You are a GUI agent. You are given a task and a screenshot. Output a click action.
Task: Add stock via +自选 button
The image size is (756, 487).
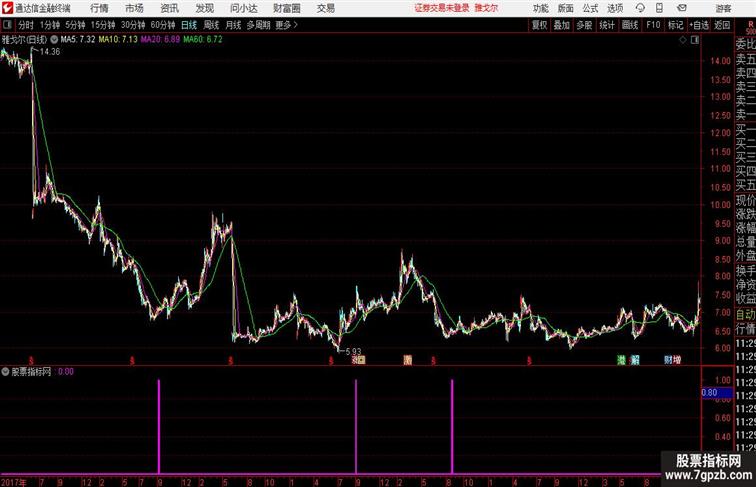pyautogui.click(x=699, y=25)
